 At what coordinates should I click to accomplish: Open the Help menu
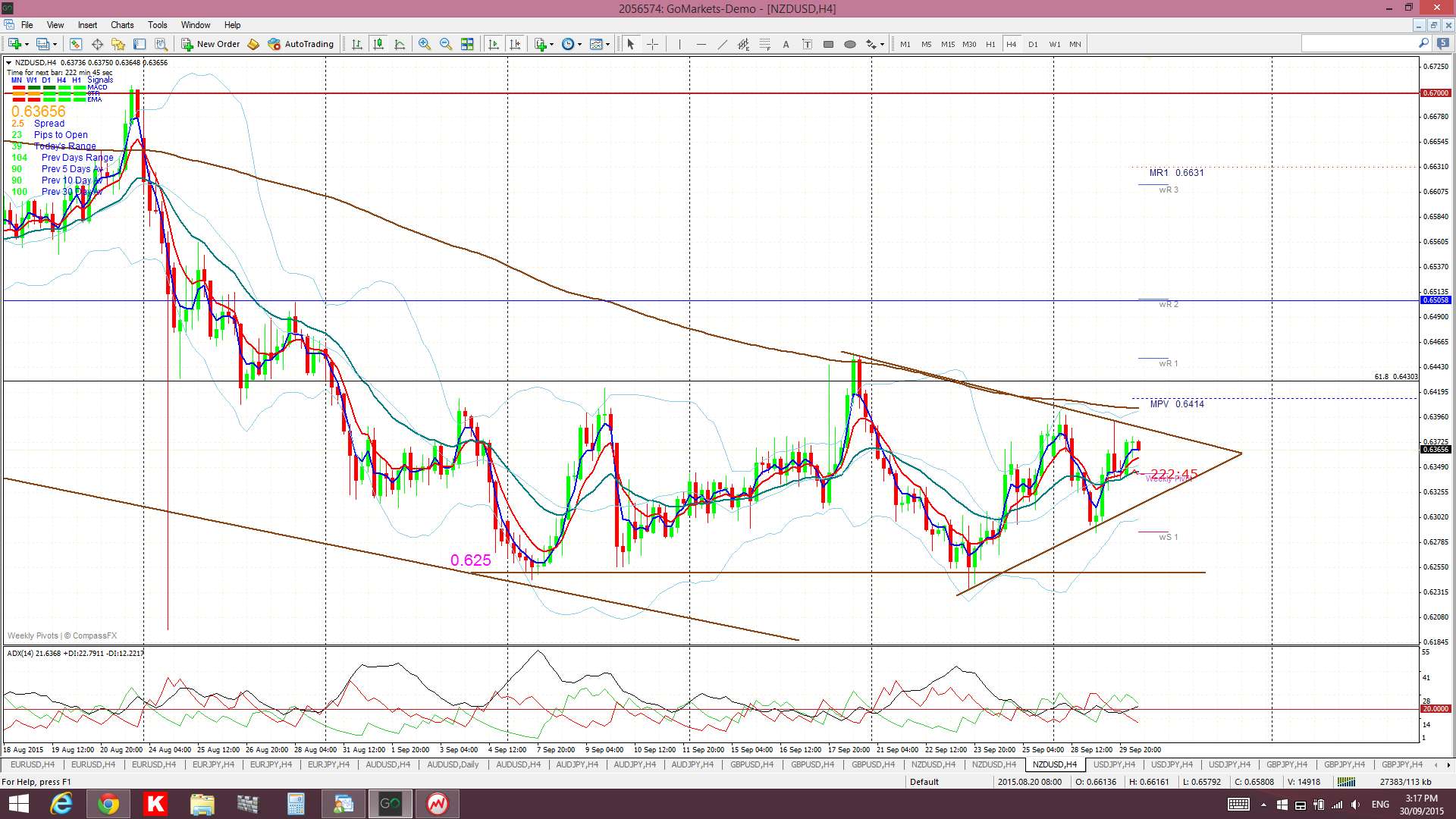click(x=232, y=25)
